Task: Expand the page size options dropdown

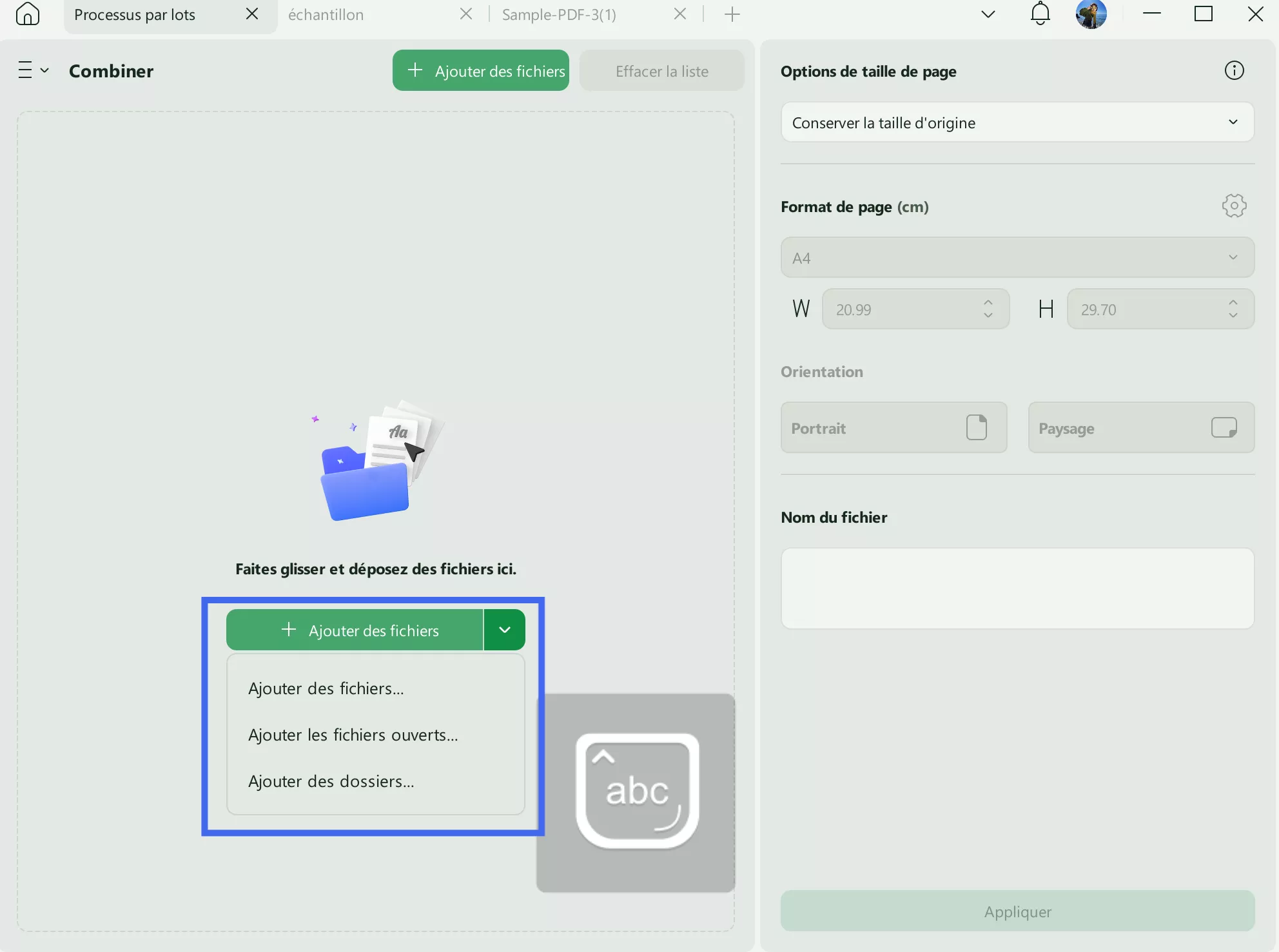Action: coord(1017,122)
